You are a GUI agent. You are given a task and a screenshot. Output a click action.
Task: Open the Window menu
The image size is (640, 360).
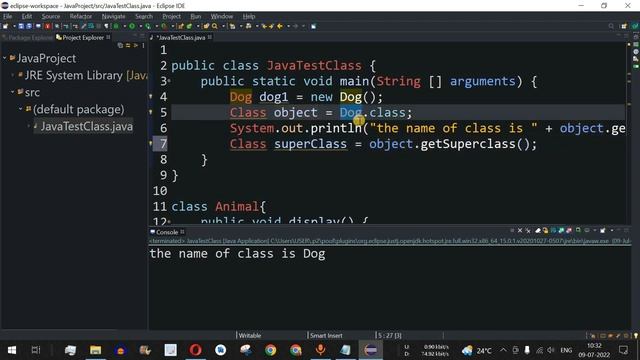coord(222,16)
